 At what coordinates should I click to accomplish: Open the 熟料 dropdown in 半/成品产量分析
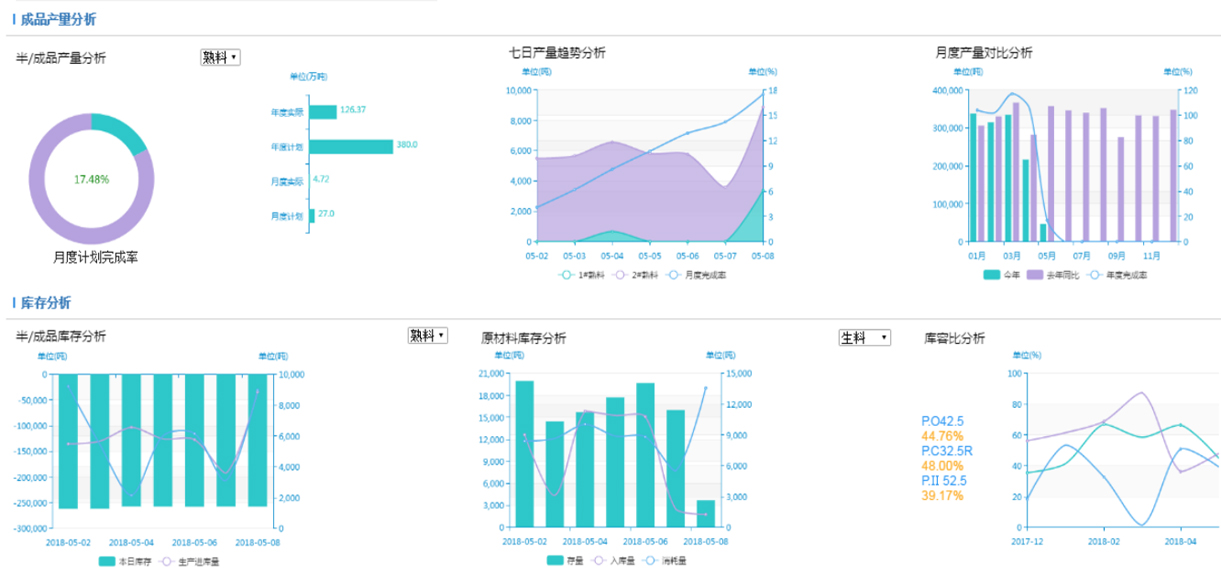click(220, 58)
